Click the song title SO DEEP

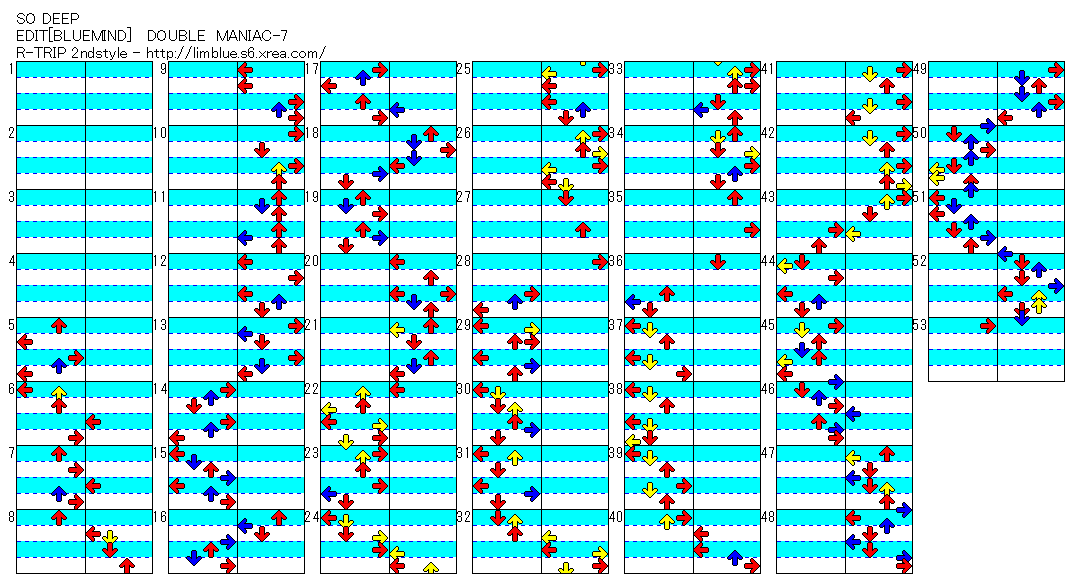point(48,19)
